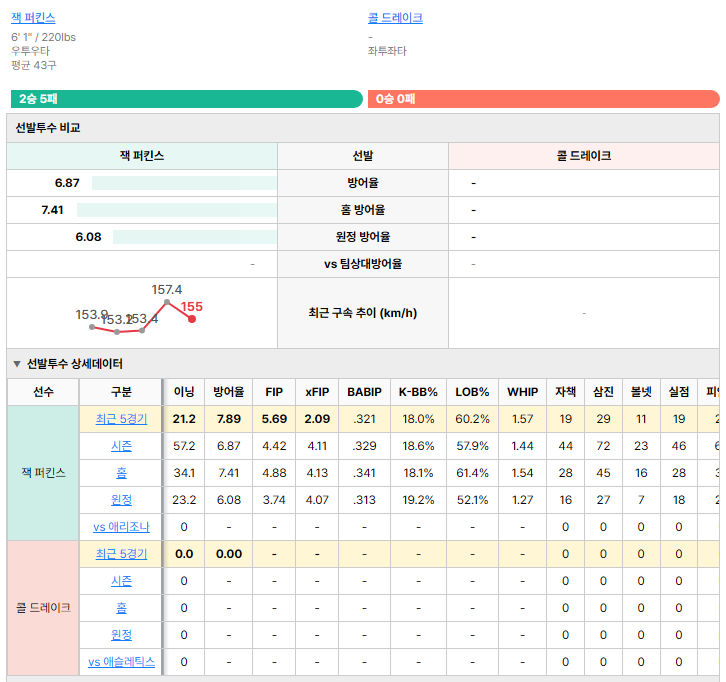Click the 좌투좌타 handedness text
726x682 pixels.
click(x=387, y=51)
